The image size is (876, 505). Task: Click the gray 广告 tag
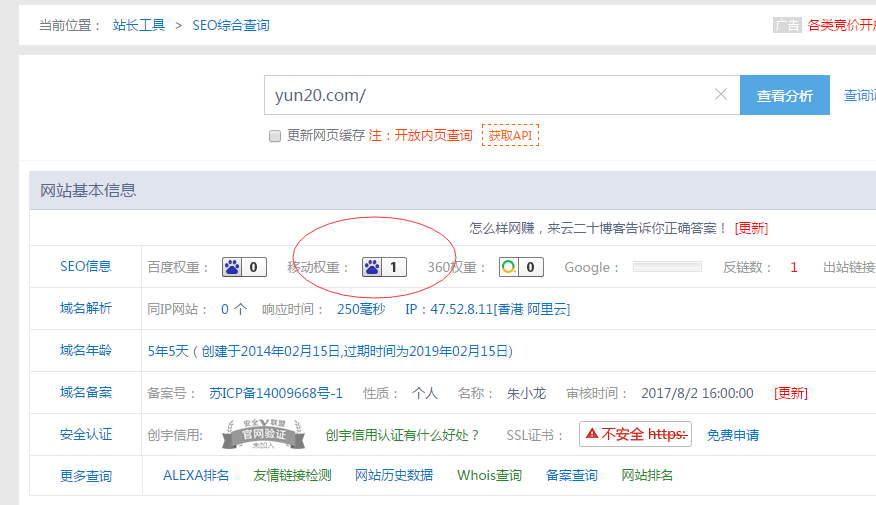[787, 25]
